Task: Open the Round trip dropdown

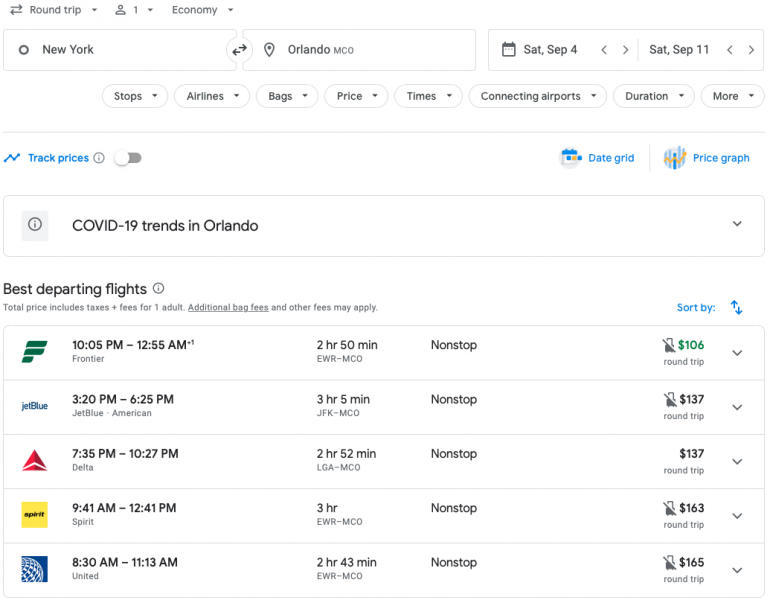Action: tap(54, 10)
